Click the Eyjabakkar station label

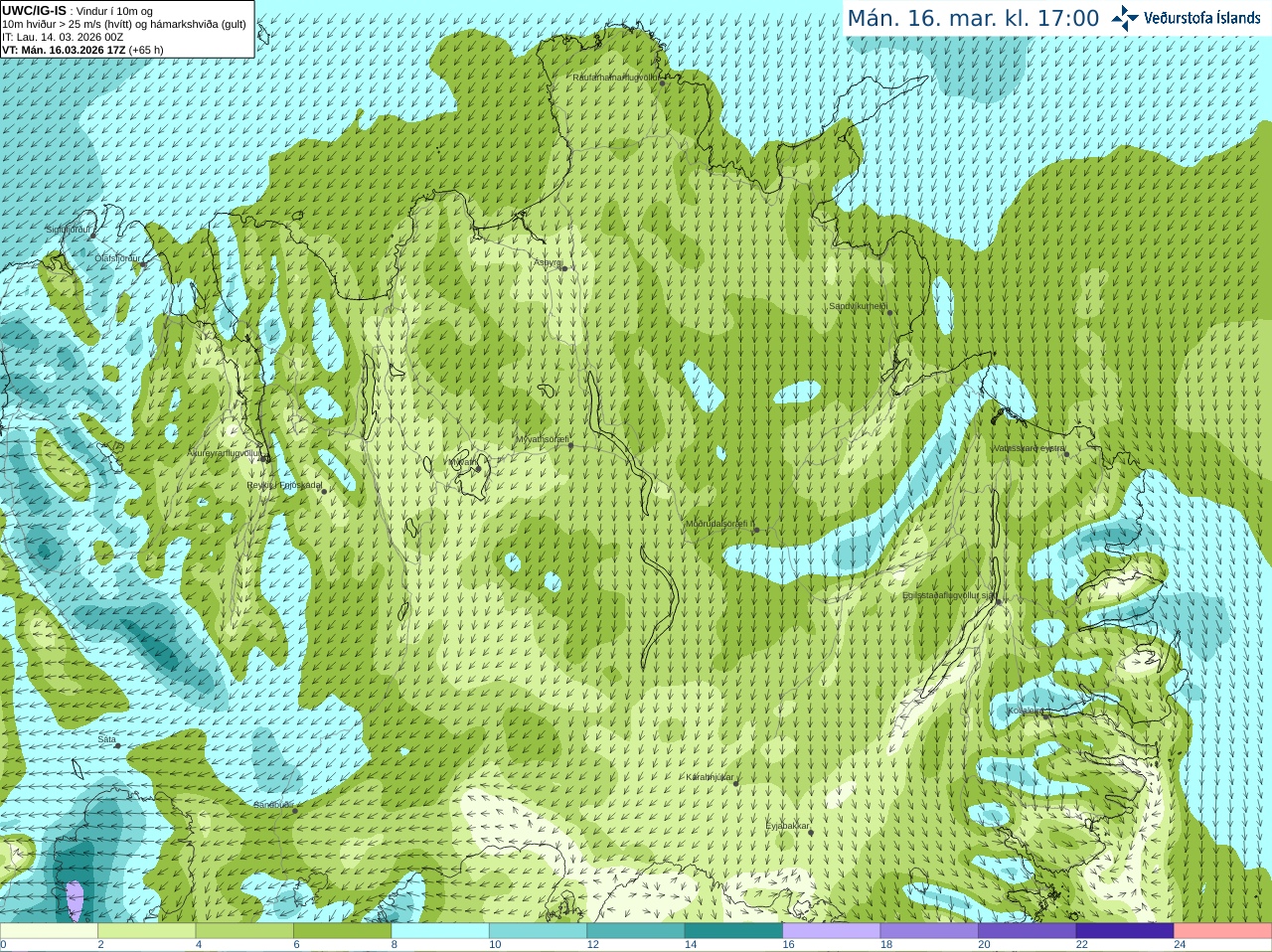tap(787, 826)
